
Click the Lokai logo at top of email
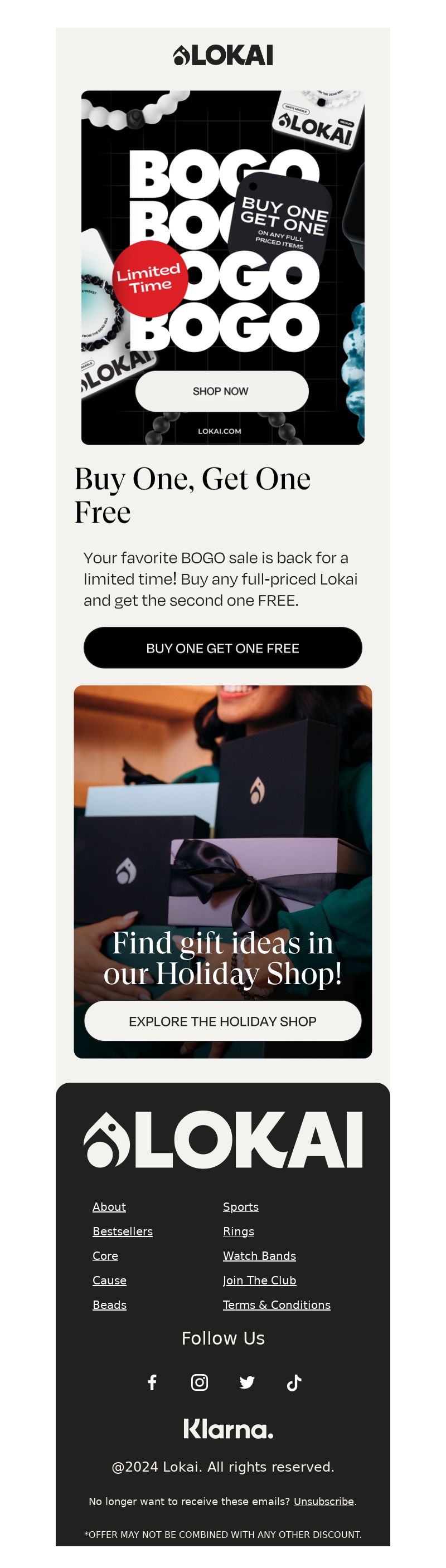(x=223, y=55)
